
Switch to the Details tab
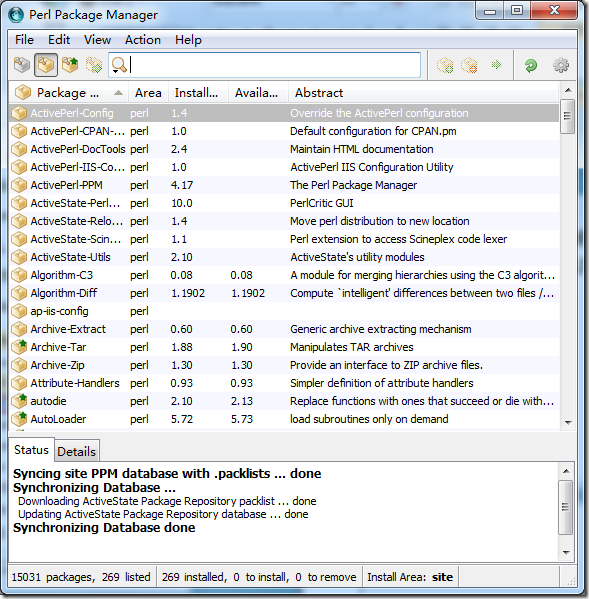[76, 451]
